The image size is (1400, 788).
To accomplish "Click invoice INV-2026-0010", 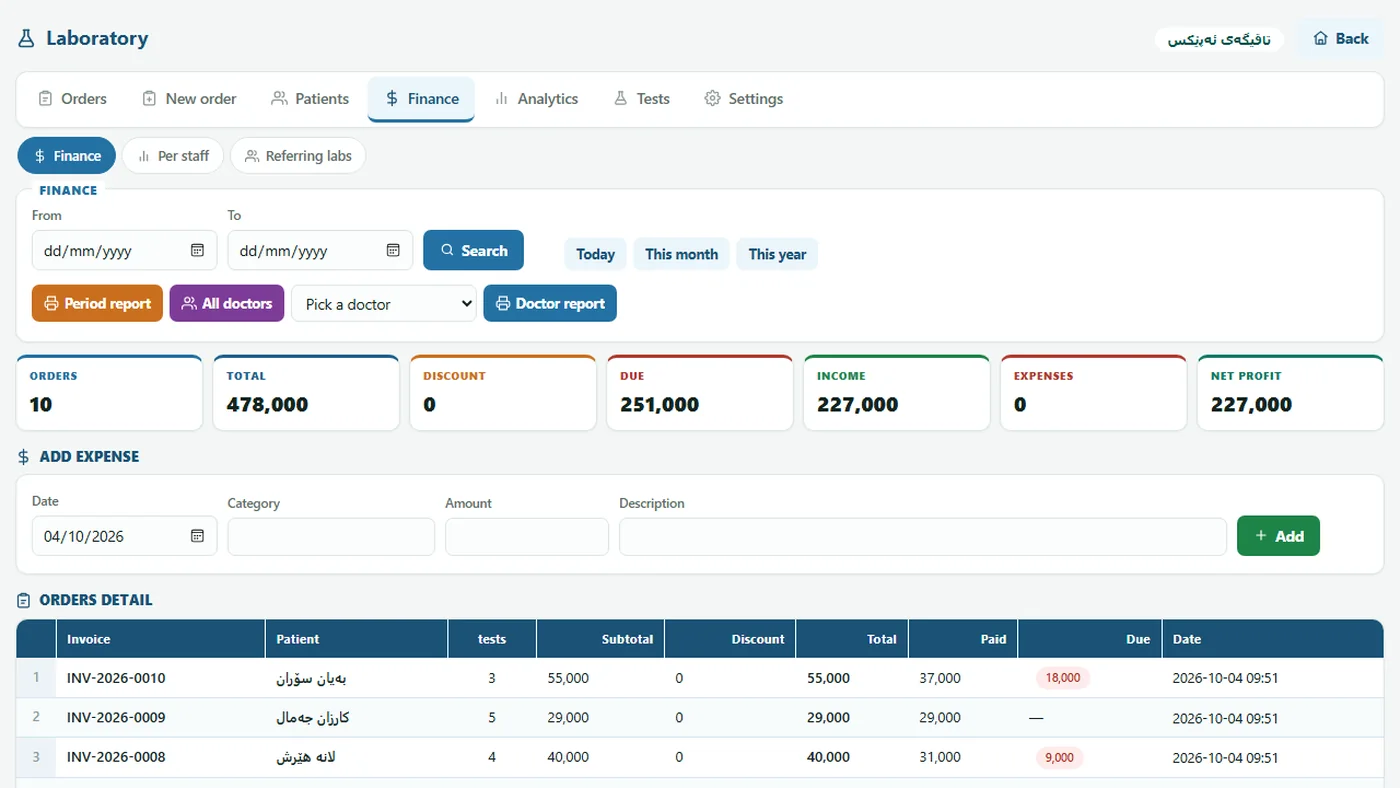I will [116, 678].
